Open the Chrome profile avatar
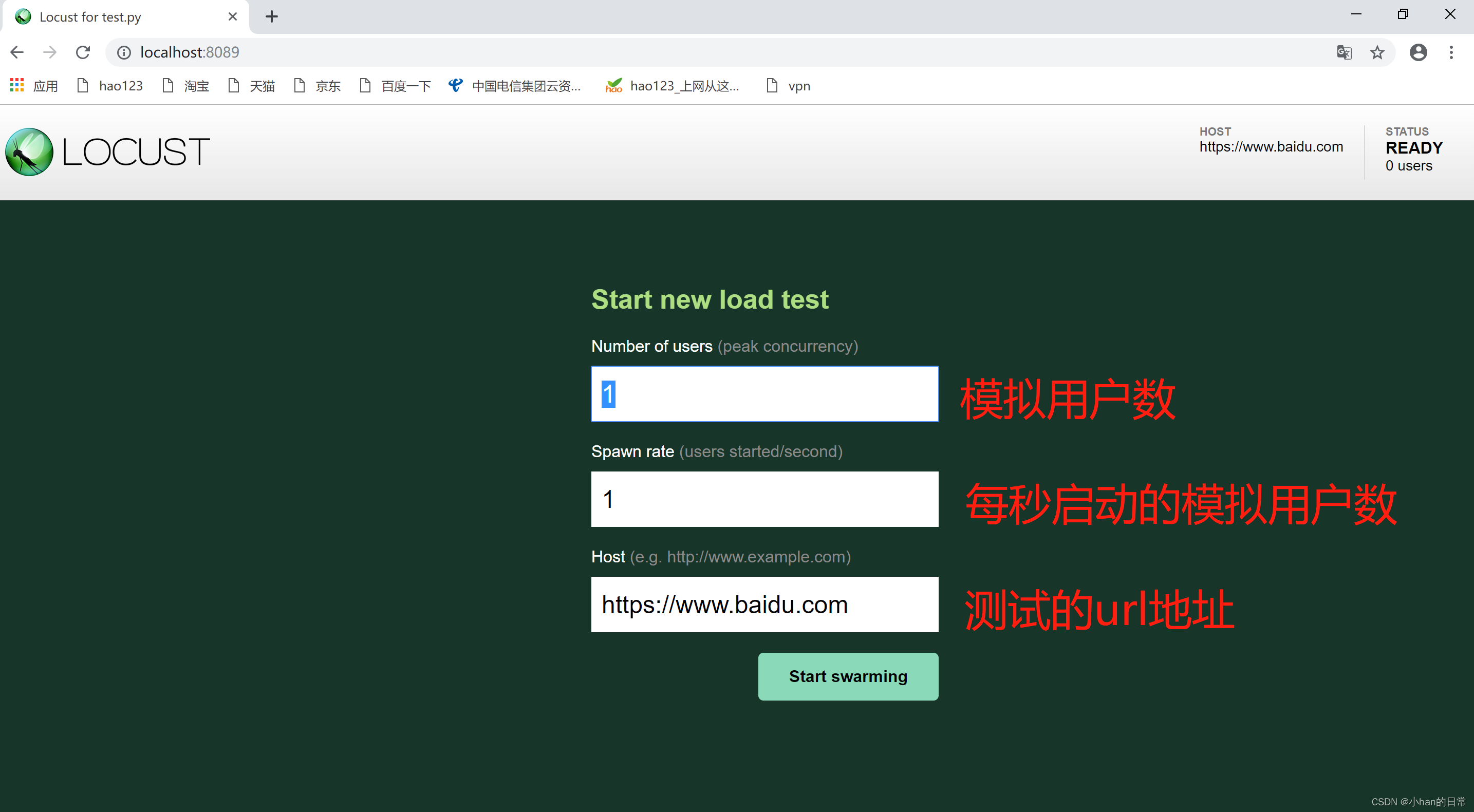 1418,52
